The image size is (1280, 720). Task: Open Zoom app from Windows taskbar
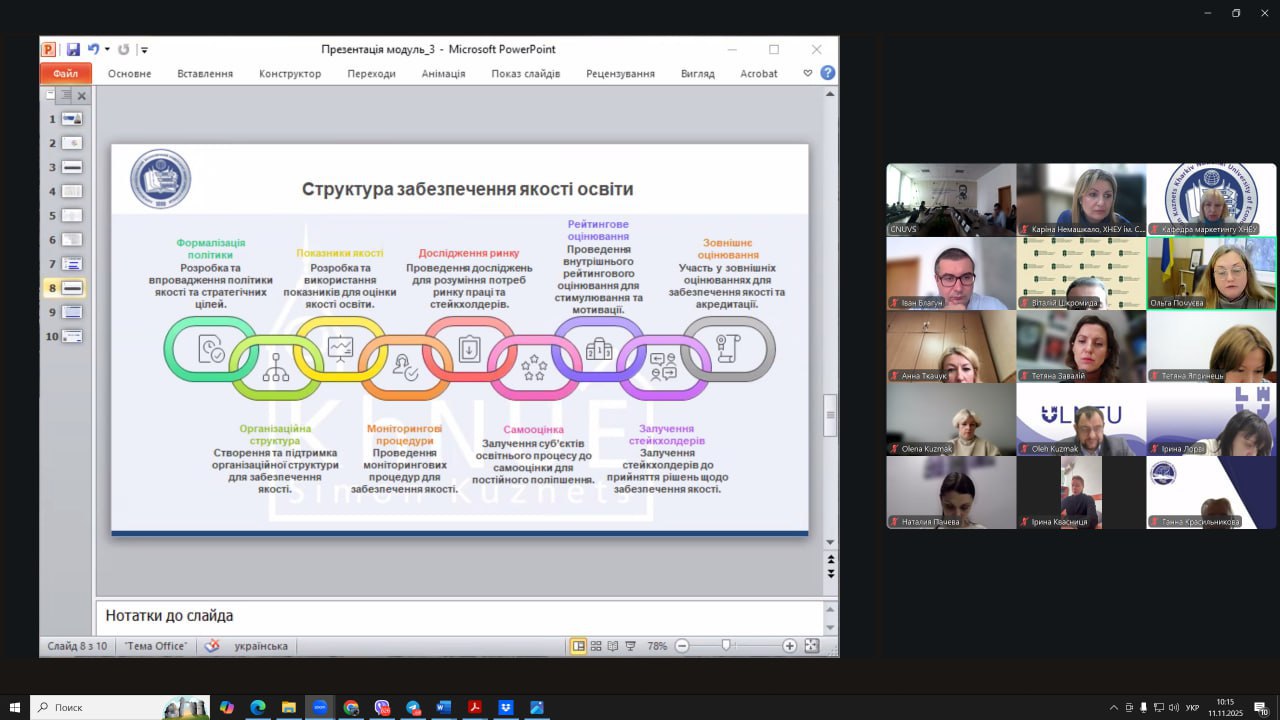click(320, 707)
